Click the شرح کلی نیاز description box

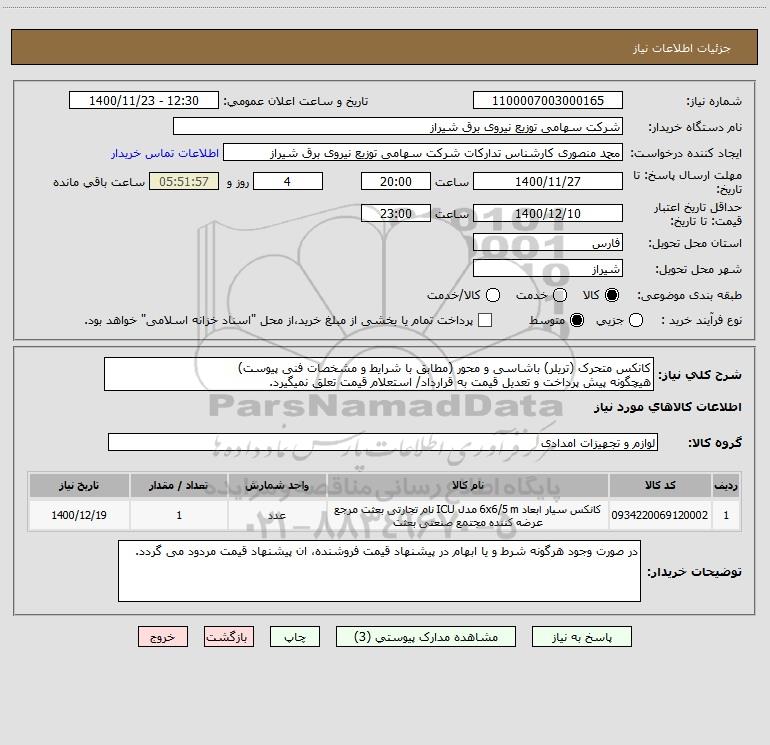(379, 374)
